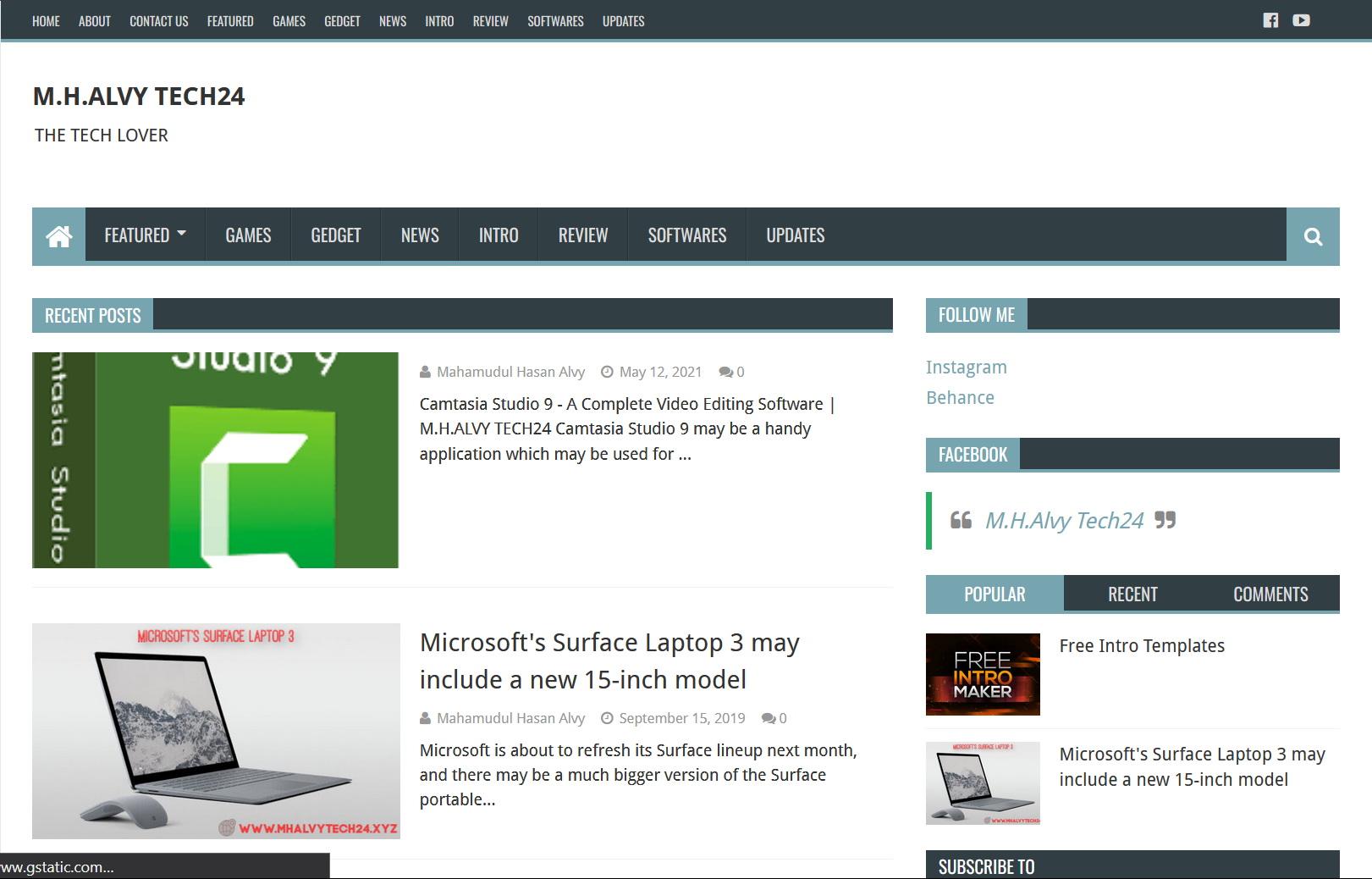Click INTRO in the top menu
The width and height of the screenshot is (1372, 879).
click(439, 21)
